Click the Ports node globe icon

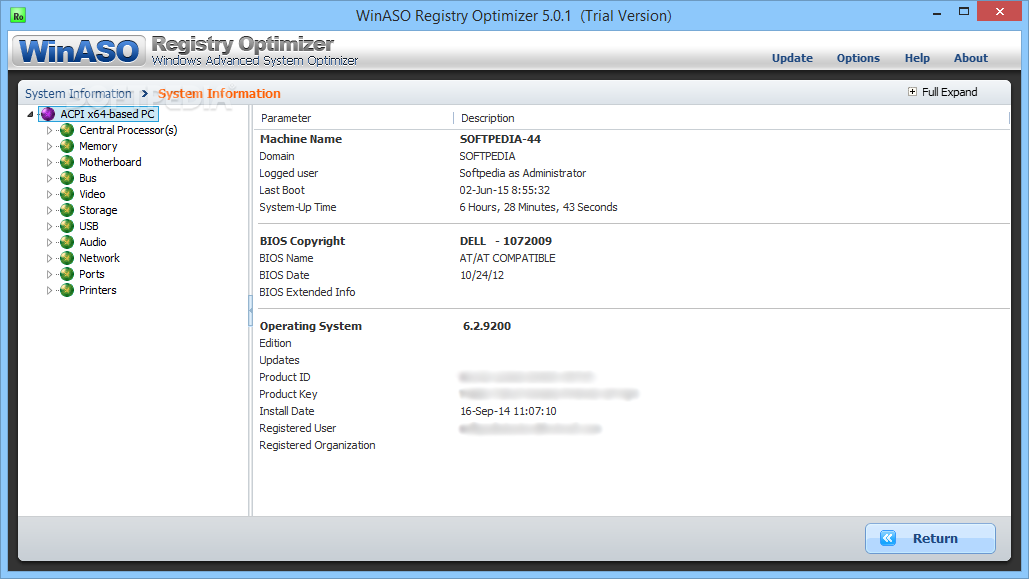tap(67, 274)
